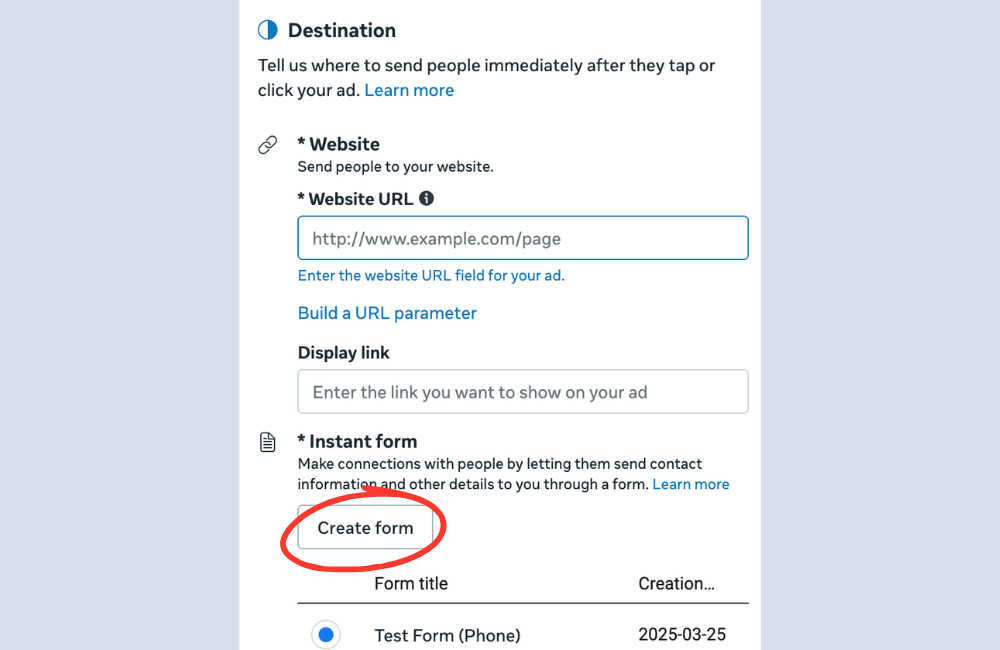
Task: Click the Creation column header
Action: pyautogui.click(x=677, y=584)
